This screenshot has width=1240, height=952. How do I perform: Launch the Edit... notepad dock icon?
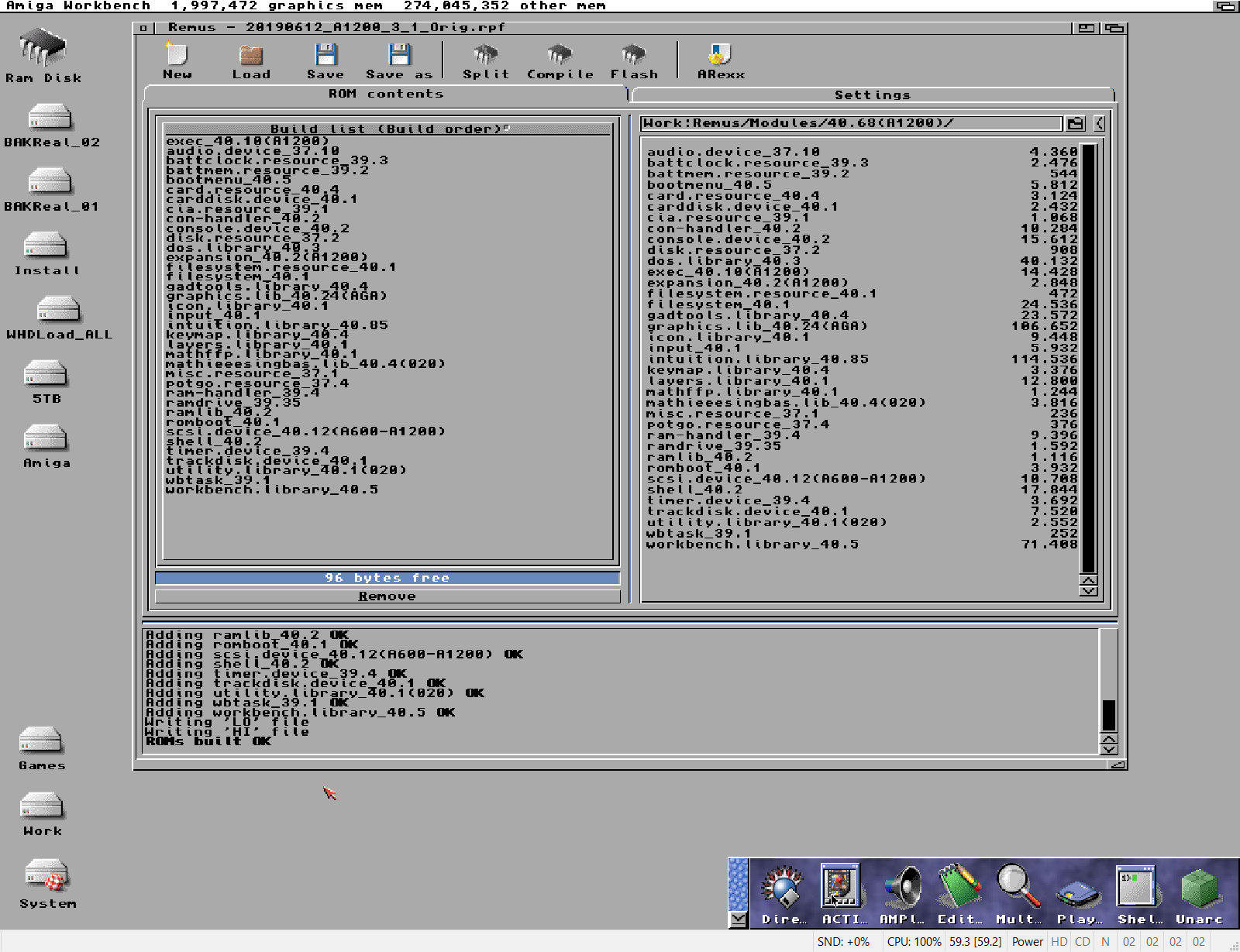click(959, 895)
